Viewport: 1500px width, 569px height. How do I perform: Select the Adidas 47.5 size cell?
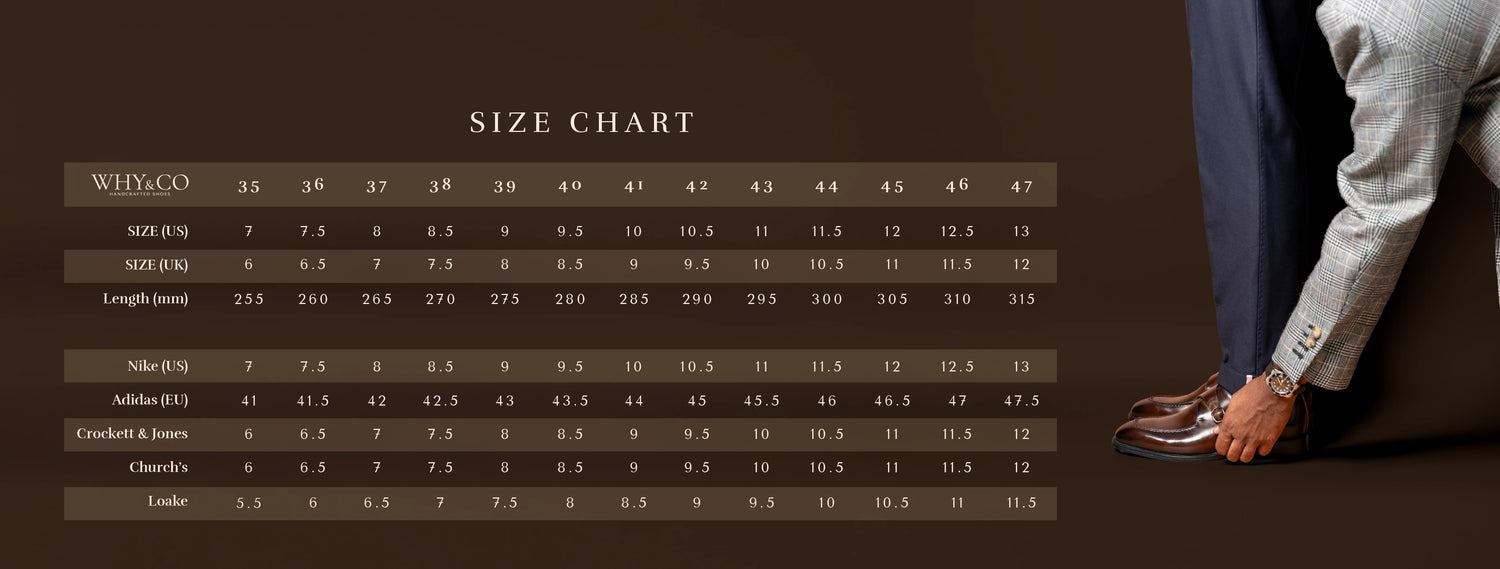1021,400
